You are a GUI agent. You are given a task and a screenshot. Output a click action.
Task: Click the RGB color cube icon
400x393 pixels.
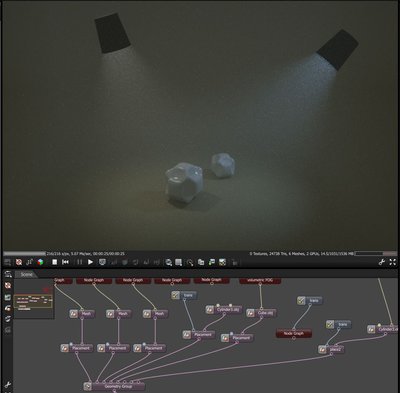pyautogui.click(x=41, y=262)
